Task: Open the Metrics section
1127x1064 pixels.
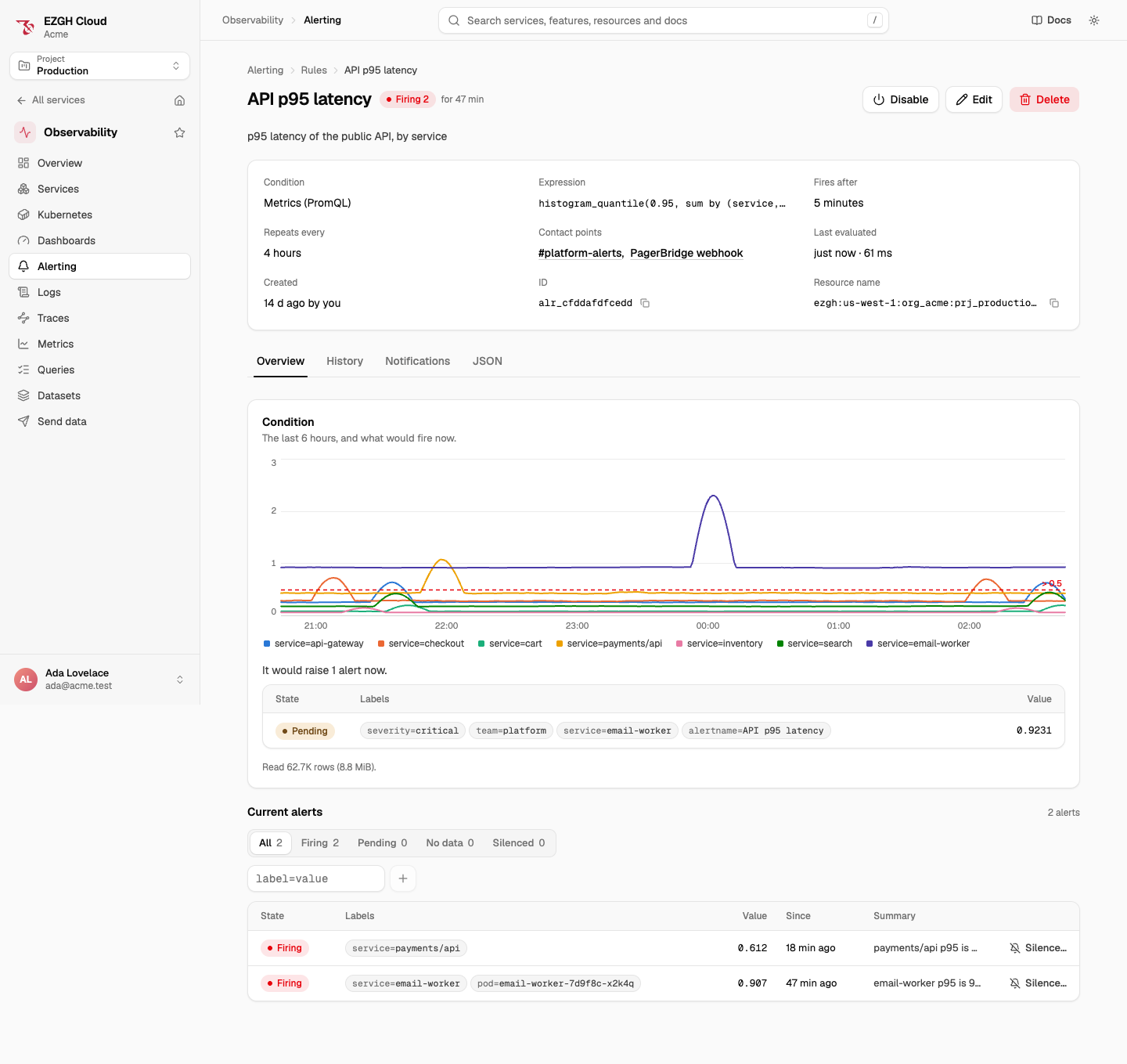Action: tap(99, 344)
